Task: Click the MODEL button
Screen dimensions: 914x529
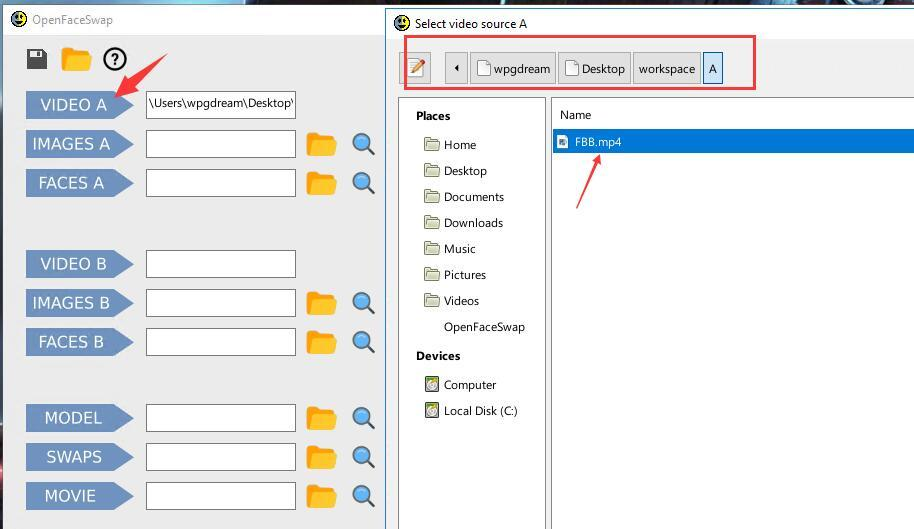Action: [x=80, y=418]
